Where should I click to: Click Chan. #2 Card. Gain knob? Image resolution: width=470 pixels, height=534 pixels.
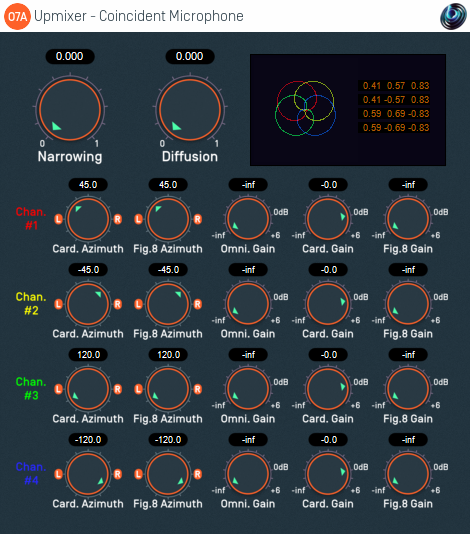(328, 304)
